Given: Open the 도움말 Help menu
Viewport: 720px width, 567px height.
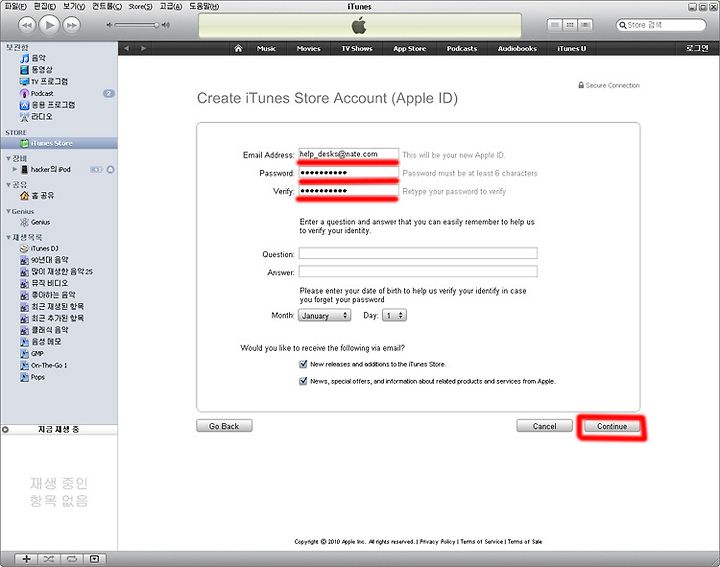Looking at the screenshot, I should point(204,6).
